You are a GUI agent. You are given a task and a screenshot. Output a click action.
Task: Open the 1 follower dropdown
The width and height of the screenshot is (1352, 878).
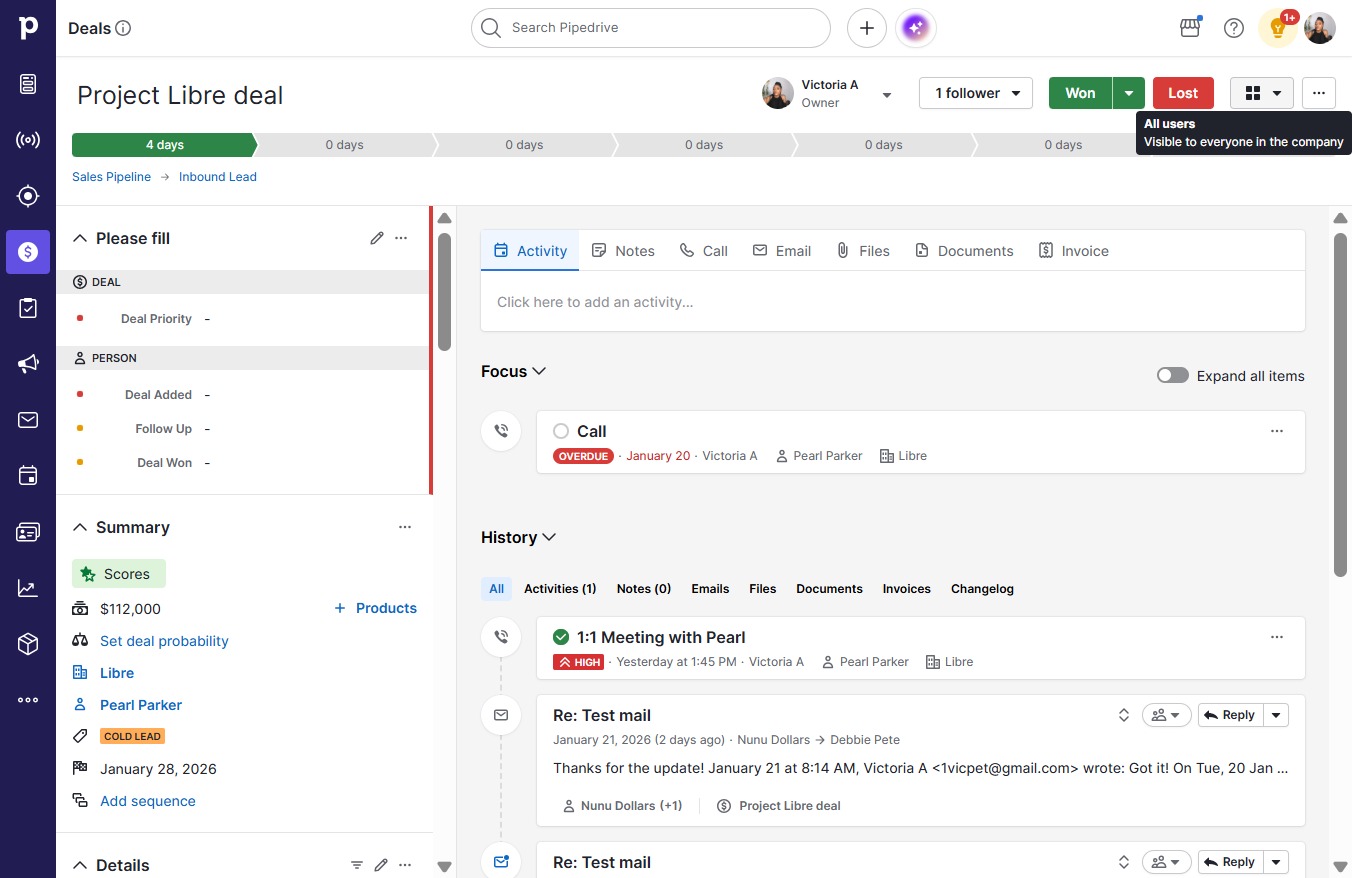976,93
